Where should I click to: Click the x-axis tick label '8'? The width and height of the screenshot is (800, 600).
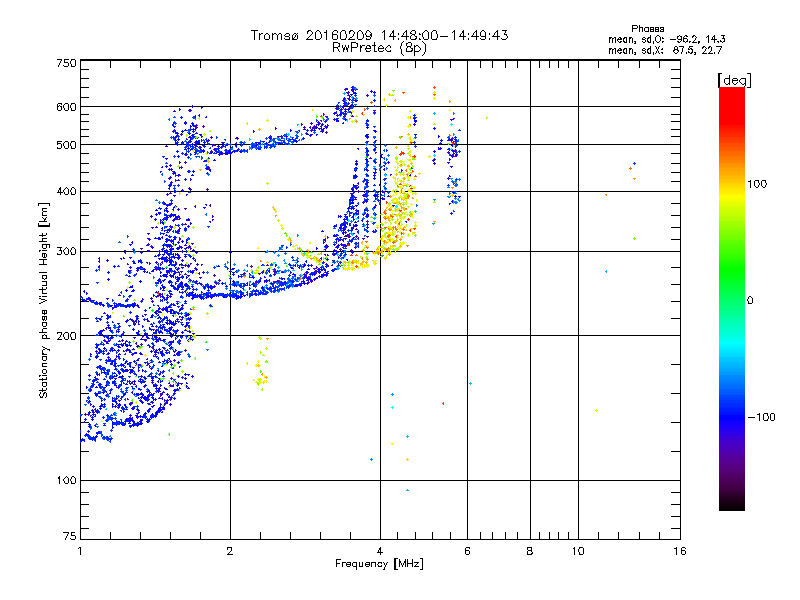click(530, 551)
